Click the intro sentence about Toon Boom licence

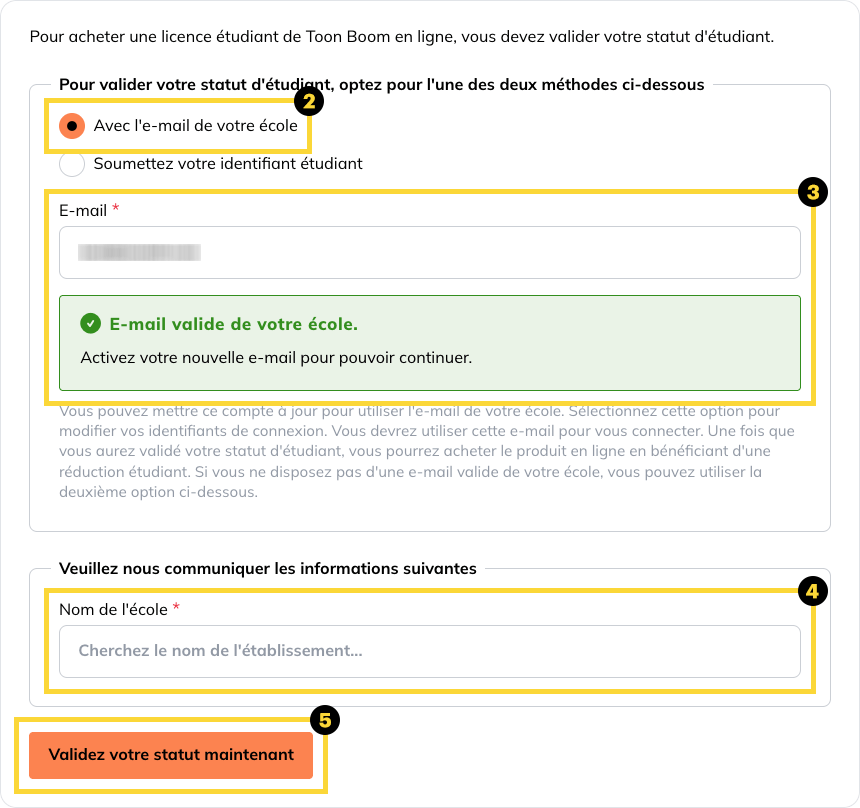(402, 38)
